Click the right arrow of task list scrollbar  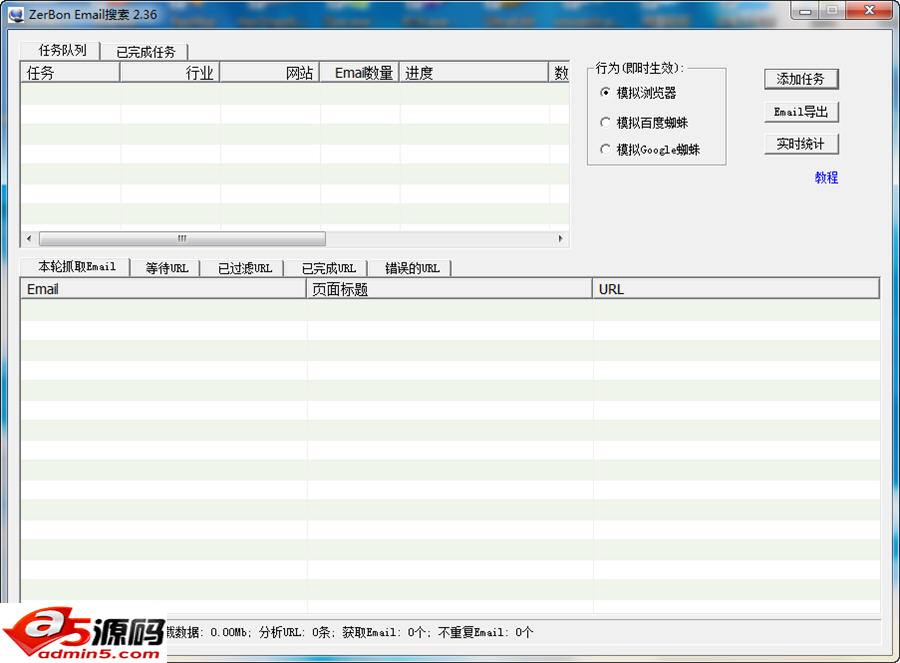click(561, 238)
